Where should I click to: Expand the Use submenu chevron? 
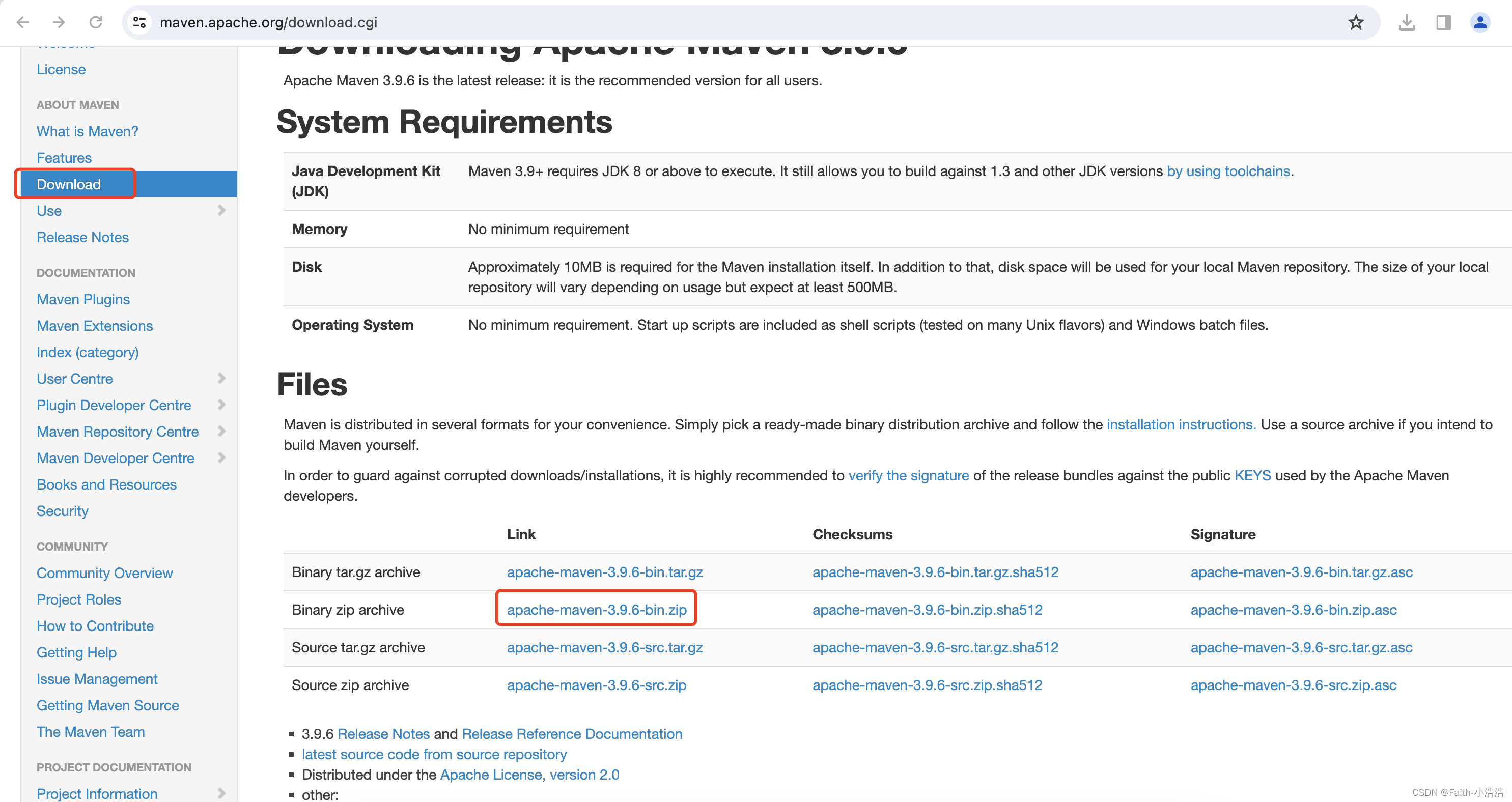[221, 210]
